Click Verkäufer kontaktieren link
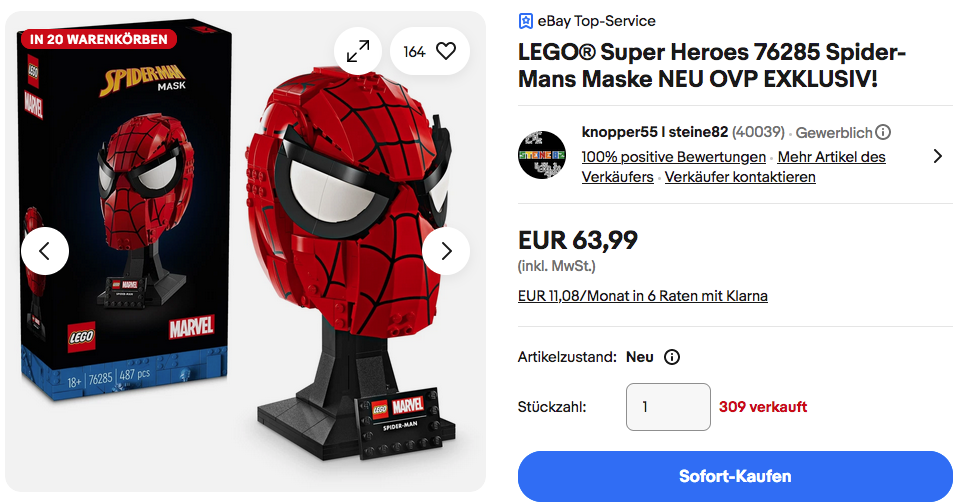The width and height of the screenshot is (974, 504). (740, 177)
